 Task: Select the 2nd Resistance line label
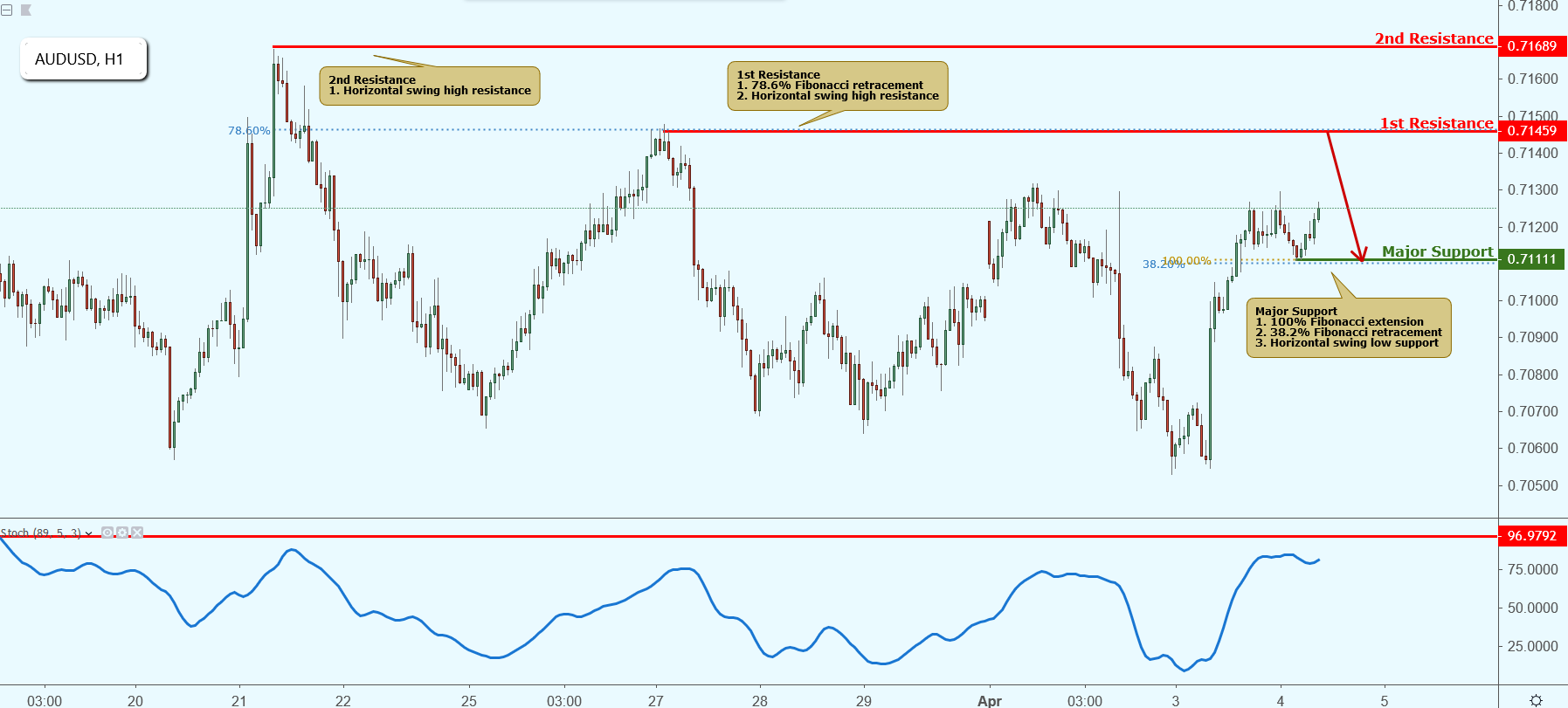pos(1434,38)
